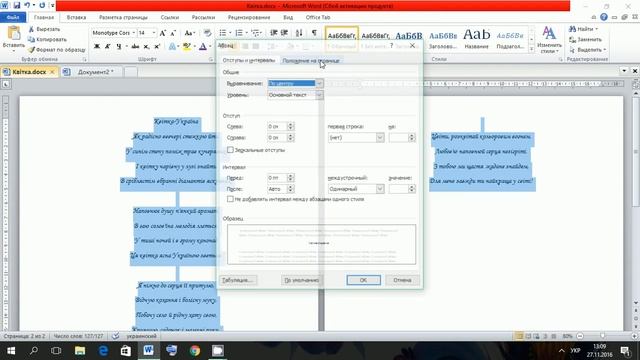Click the Shrink Font icon

pos(173,33)
